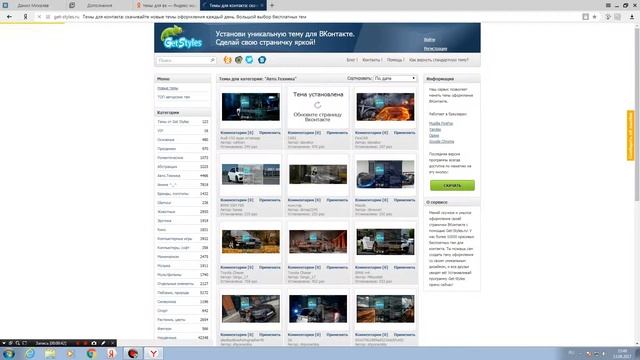Click the browser address bar URL
The width and height of the screenshot is (640, 360).
point(66,17)
